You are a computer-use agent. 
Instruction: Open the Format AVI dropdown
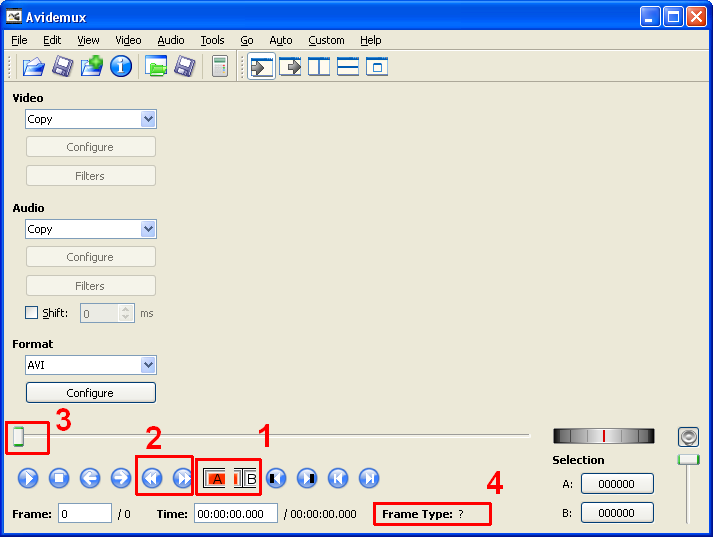(x=148, y=365)
